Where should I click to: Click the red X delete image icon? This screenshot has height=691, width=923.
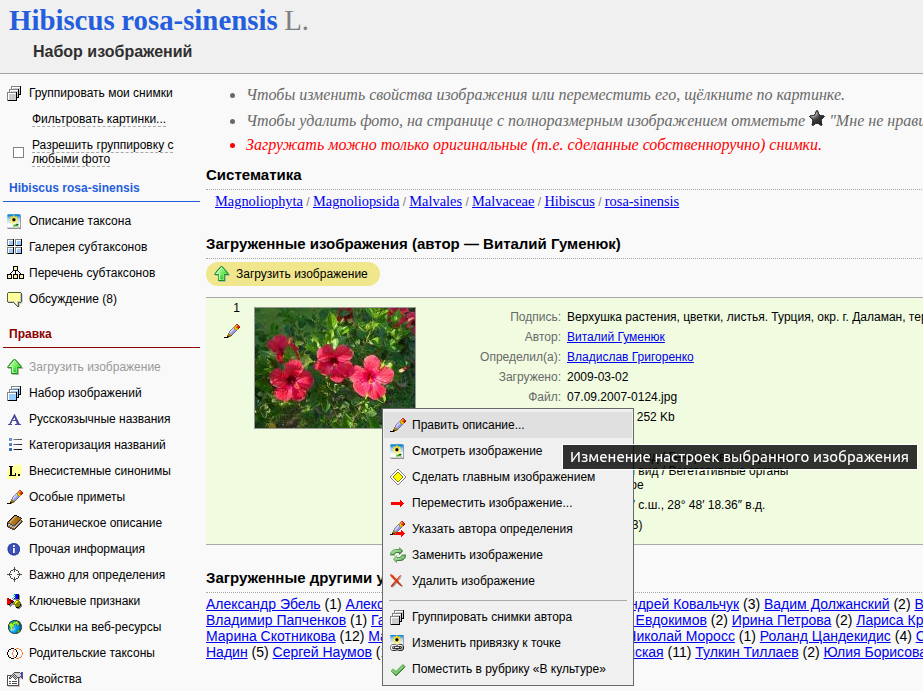[397, 581]
